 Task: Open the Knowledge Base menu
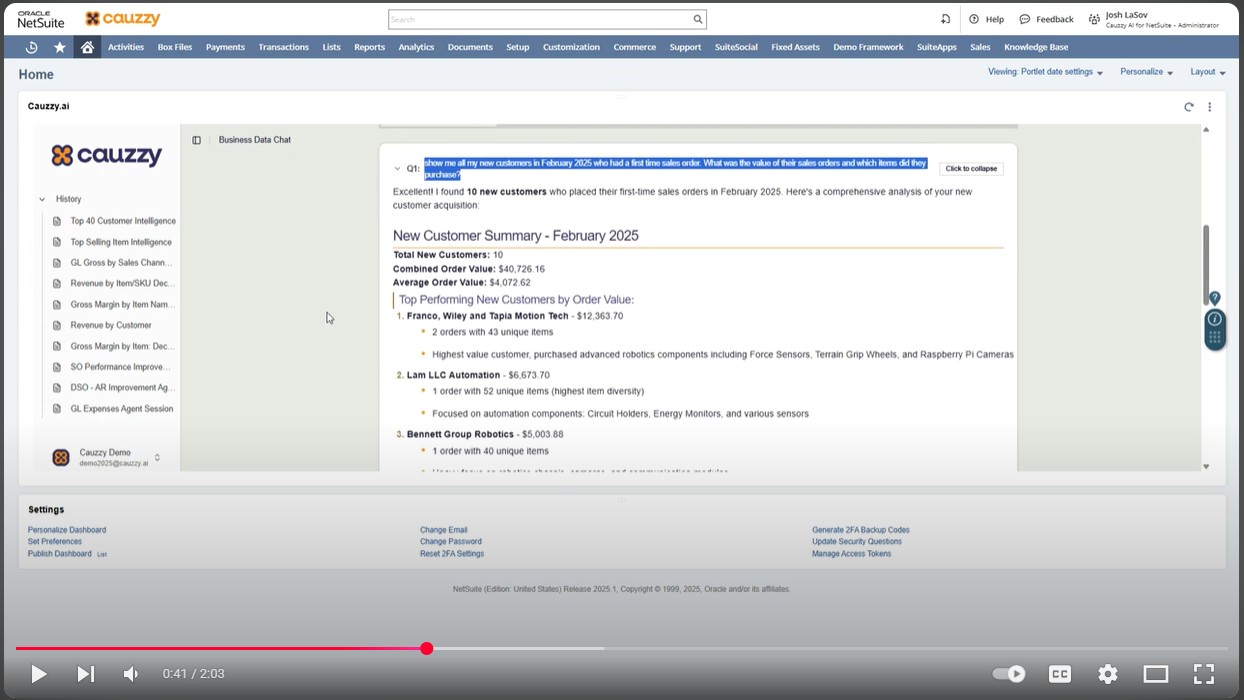coord(1036,47)
